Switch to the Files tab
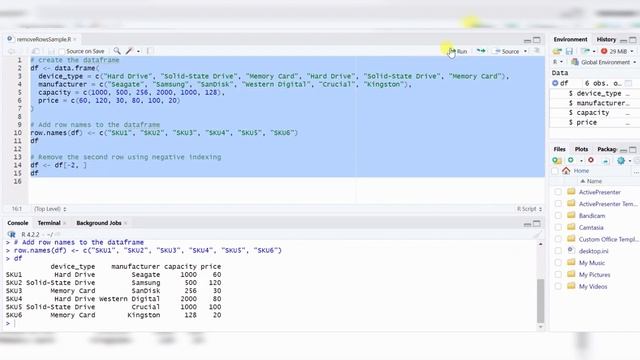The height and width of the screenshot is (360, 640). point(560,149)
